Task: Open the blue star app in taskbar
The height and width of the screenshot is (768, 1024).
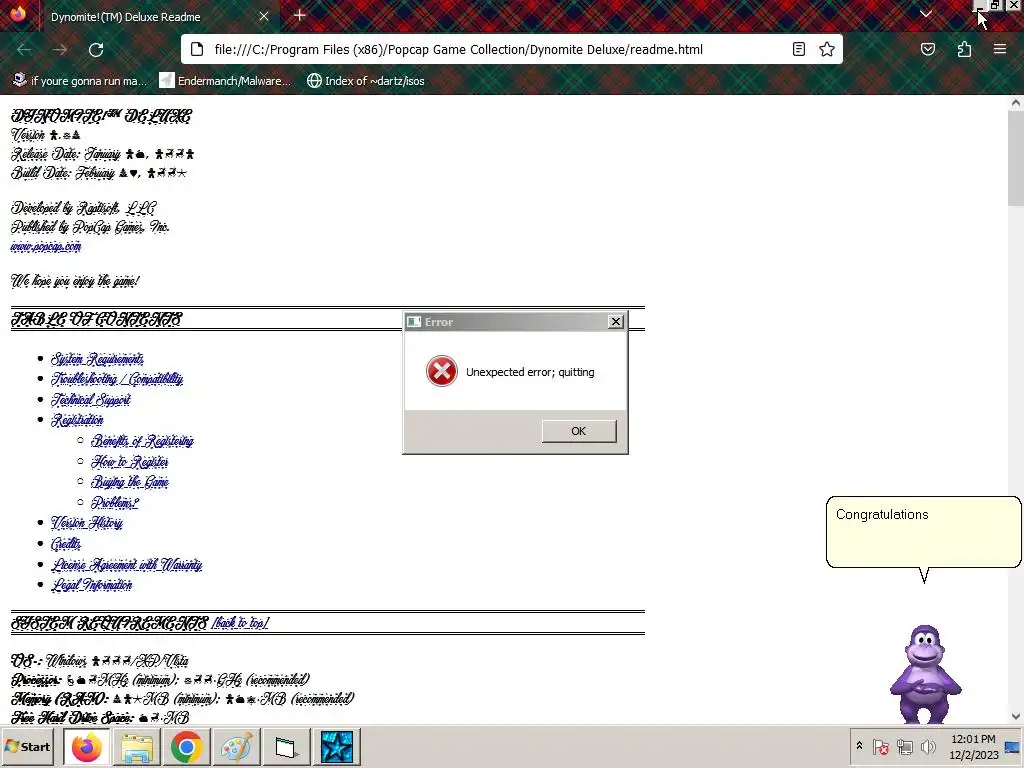Action: pos(336,746)
